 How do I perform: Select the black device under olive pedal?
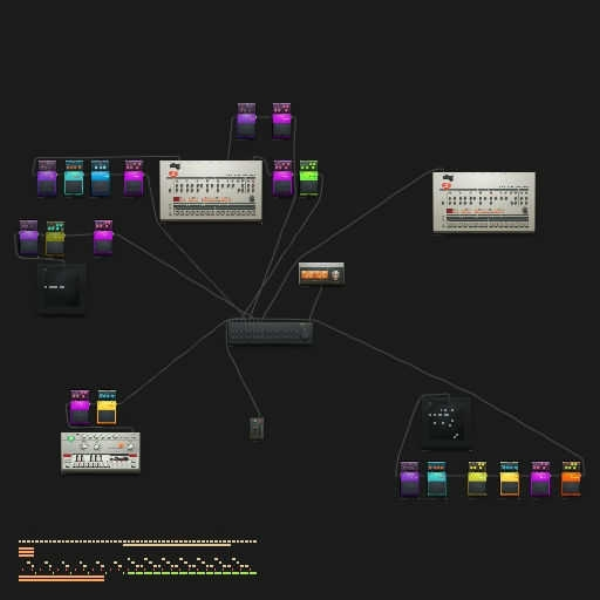pyautogui.click(x=61, y=289)
